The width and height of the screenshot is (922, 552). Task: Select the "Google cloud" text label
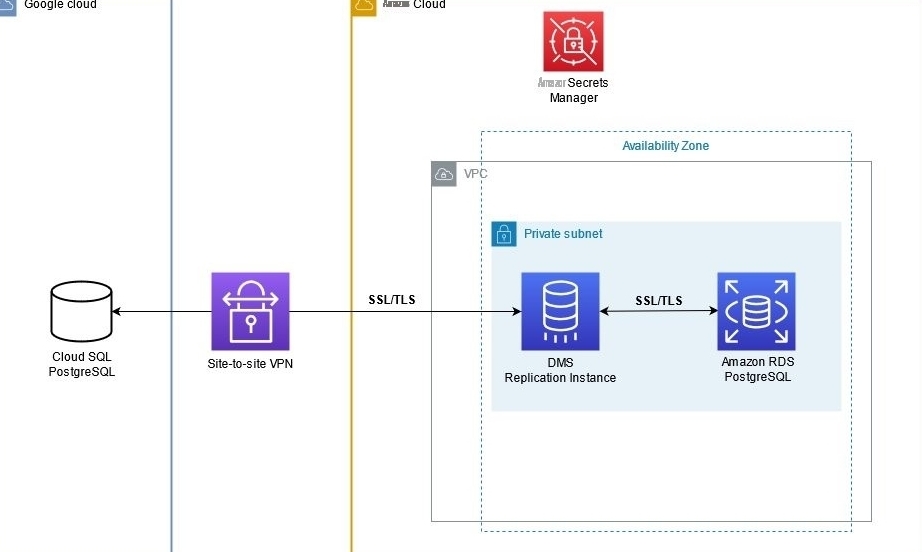click(60, 5)
